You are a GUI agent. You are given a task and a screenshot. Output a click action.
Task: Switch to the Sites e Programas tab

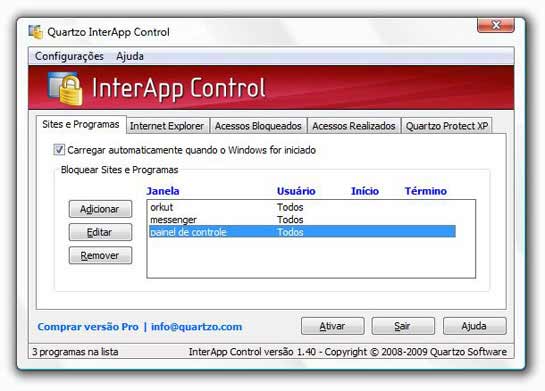pos(81,124)
